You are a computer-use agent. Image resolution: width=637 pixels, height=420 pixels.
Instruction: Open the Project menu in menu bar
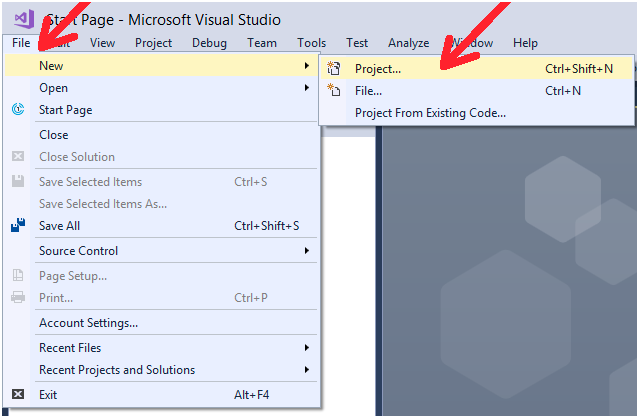click(154, 43)
